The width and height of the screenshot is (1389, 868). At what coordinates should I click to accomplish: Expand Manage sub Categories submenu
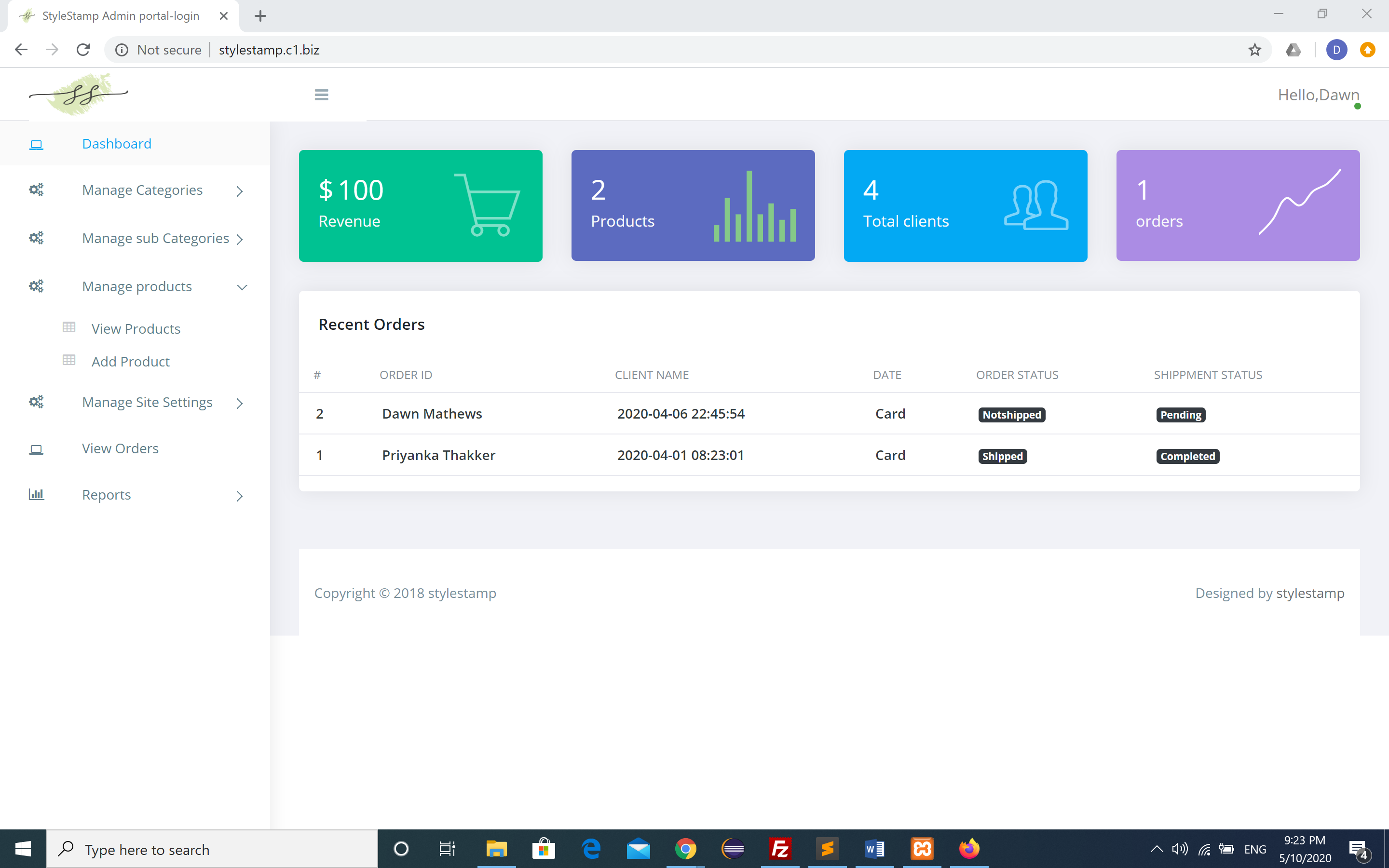click(156, 238)
